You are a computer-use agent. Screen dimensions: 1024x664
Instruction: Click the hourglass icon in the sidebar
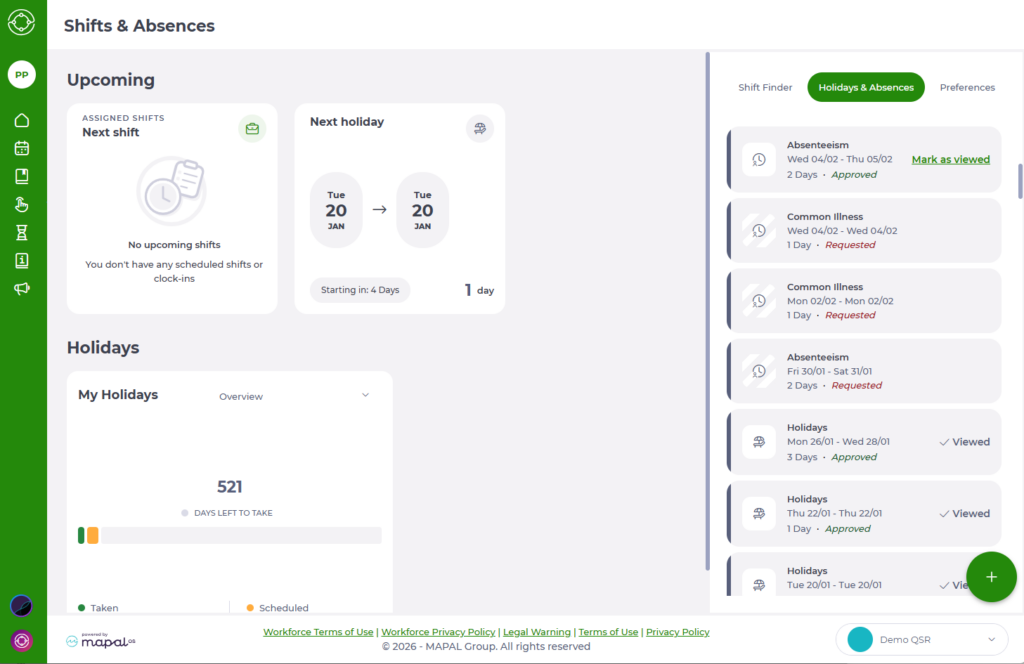pos(21,233)
